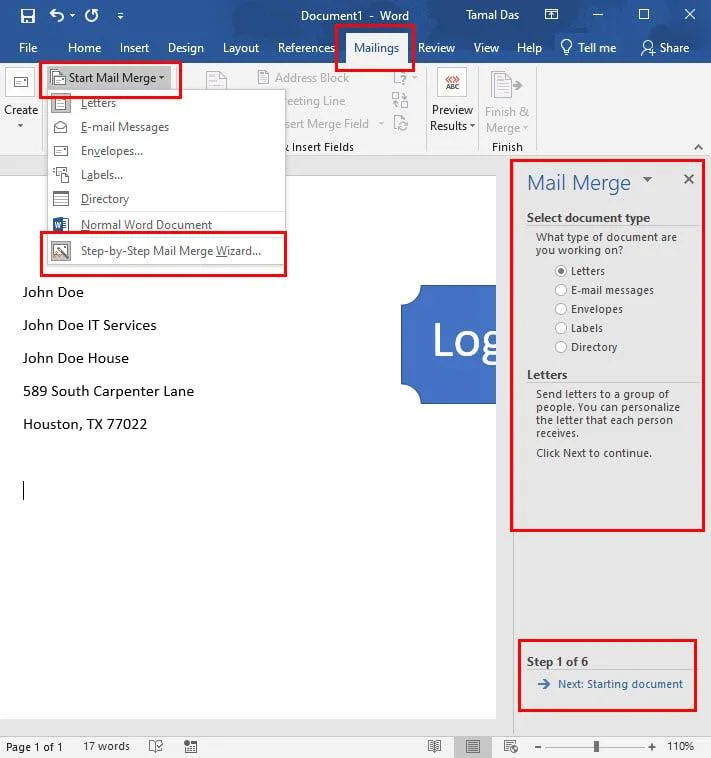Click the Preview Results ABC icon
Viewport: 711px width, 758px height.
pyautogui.click(x=452, y=82)
